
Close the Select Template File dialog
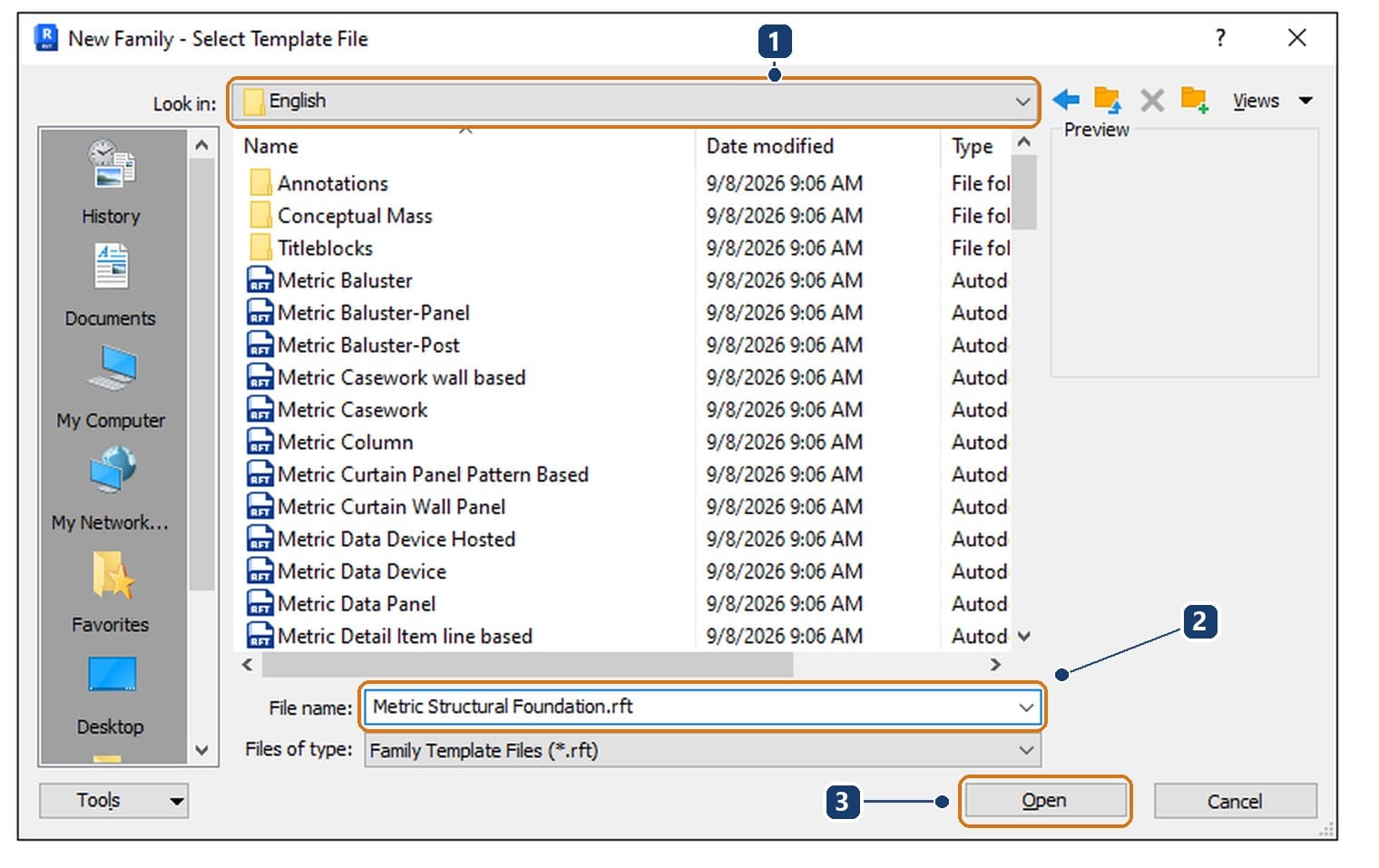click(1297, 37)
